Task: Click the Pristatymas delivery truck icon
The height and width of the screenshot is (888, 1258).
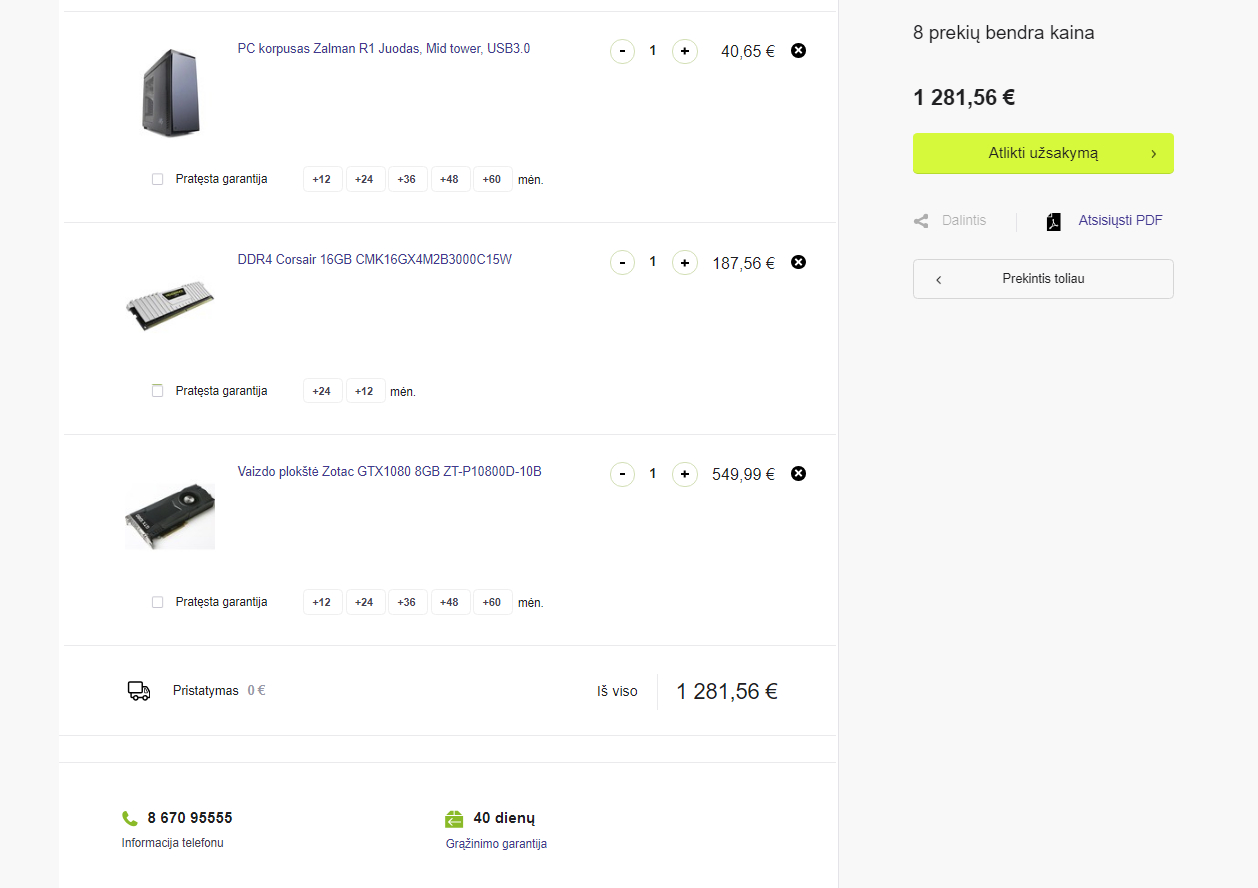Action: [139, 691]
